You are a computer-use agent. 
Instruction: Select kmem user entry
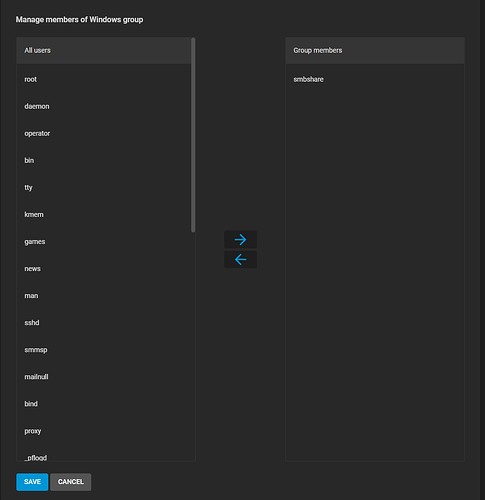tap(104, 214)
